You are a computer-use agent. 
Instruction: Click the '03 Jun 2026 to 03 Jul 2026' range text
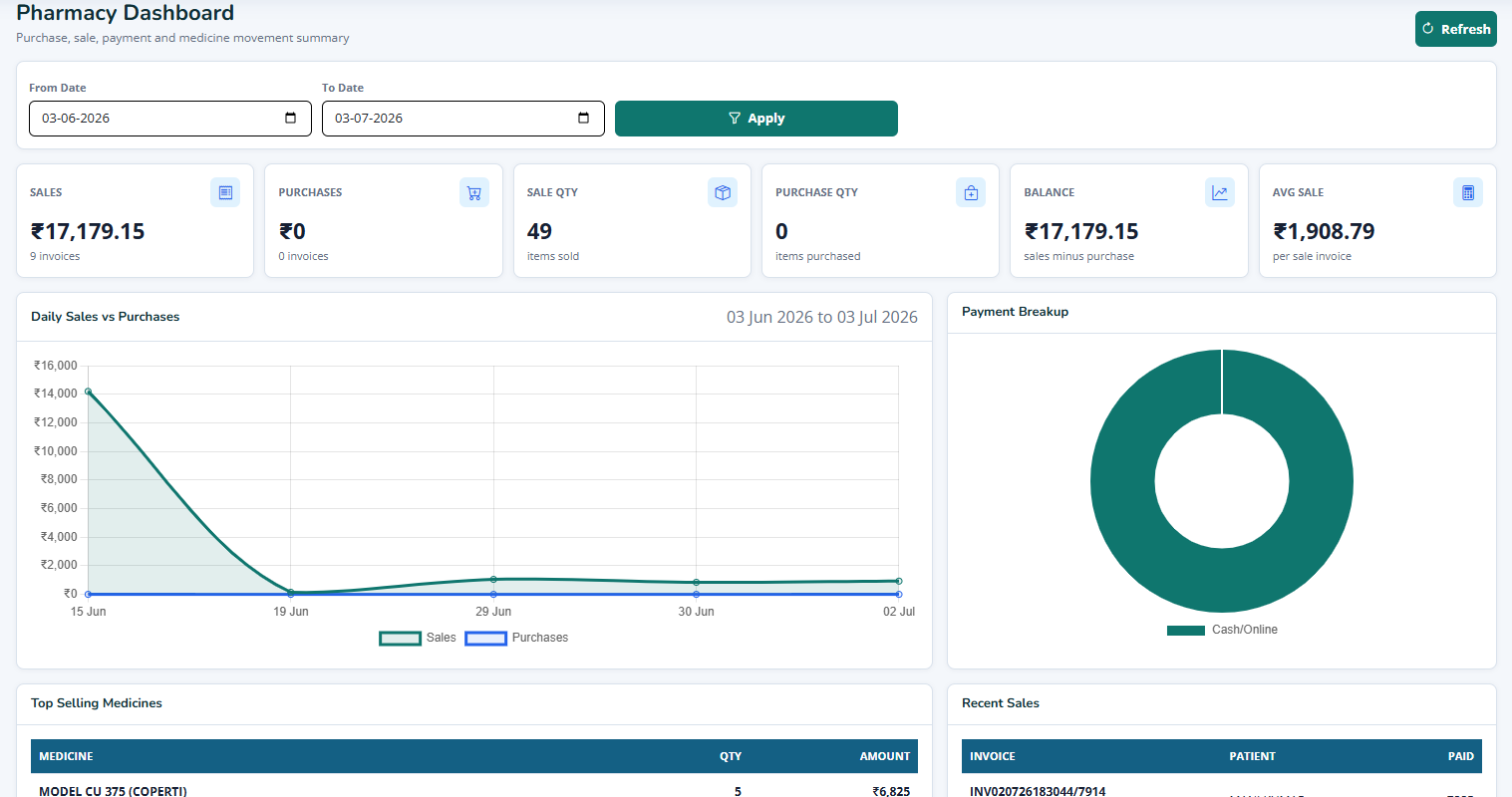(x=822, y=317)
